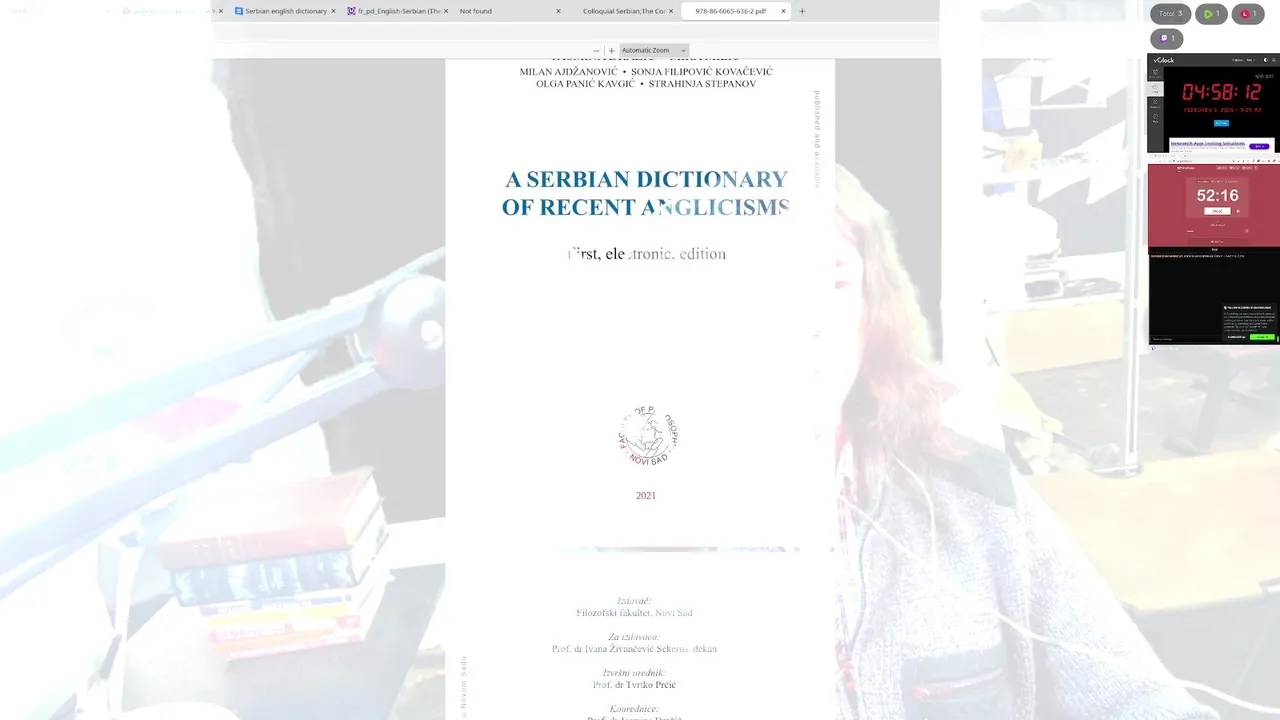The image size is (1280, 720).
Task: Click the purple Twitch counter badge
Action: (1167, 38)
